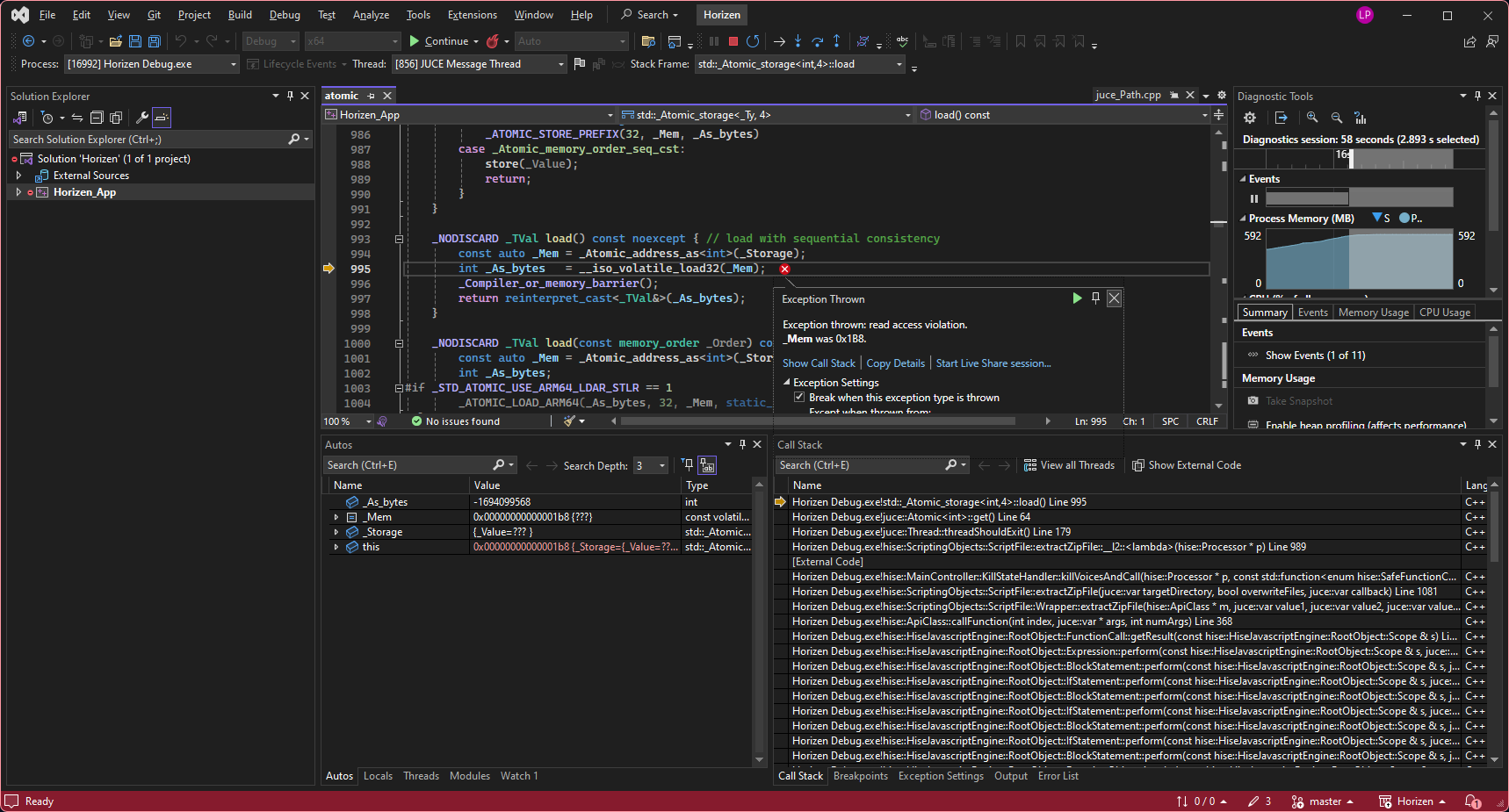Click the Step Over arrow icon
Screen dimensions: 1509x812
pyautogui.click(x=817, y=41)
